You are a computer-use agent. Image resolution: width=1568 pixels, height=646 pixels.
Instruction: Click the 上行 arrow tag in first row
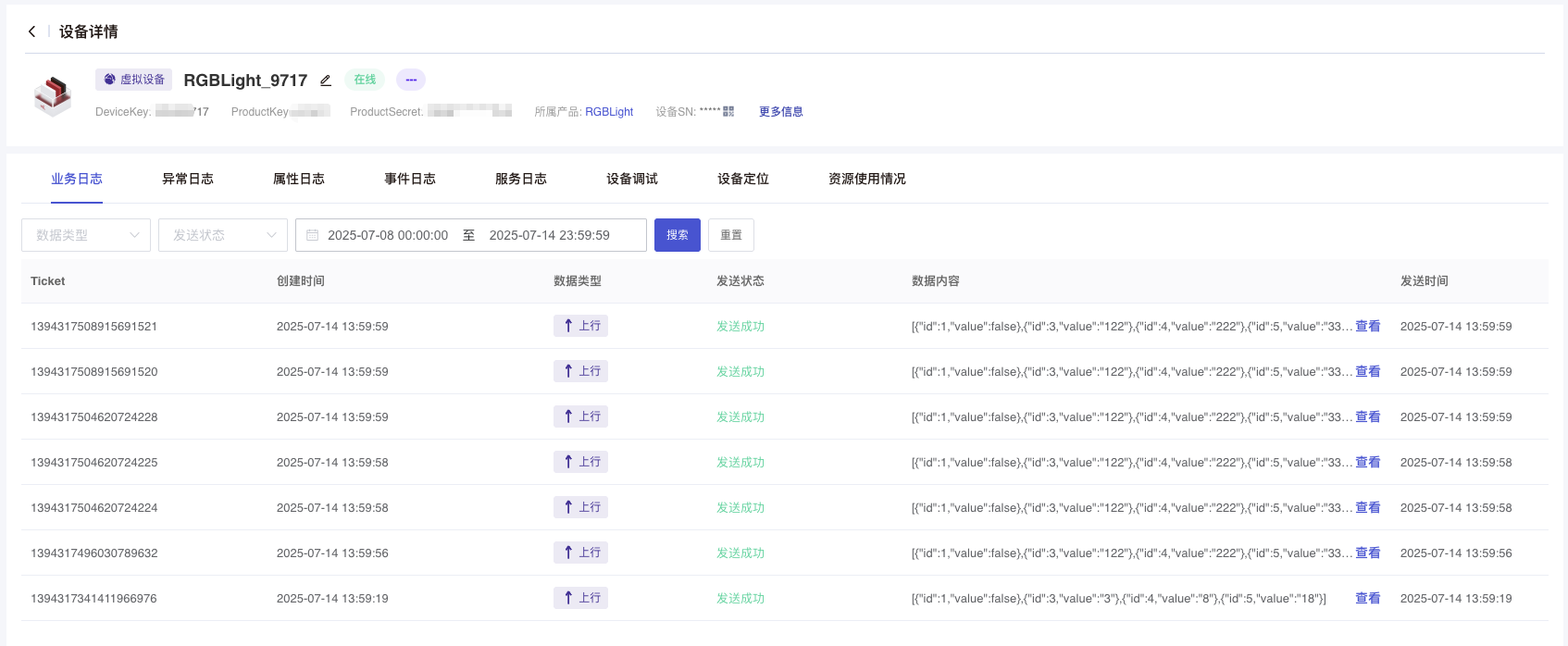click(580, 326)
